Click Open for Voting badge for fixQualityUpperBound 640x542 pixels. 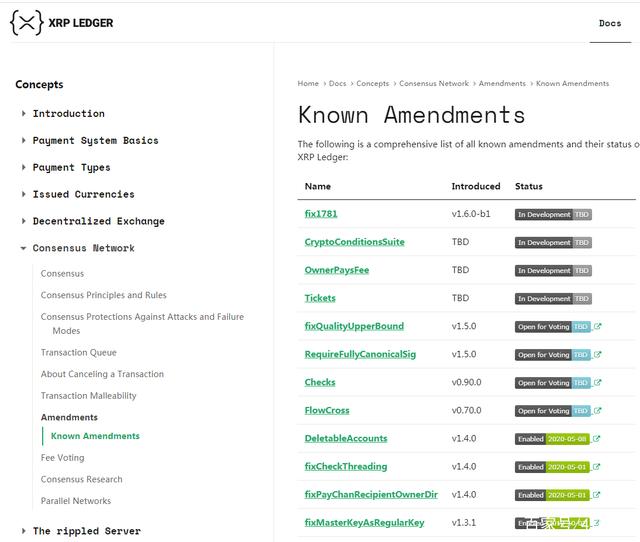pos(553,327)
